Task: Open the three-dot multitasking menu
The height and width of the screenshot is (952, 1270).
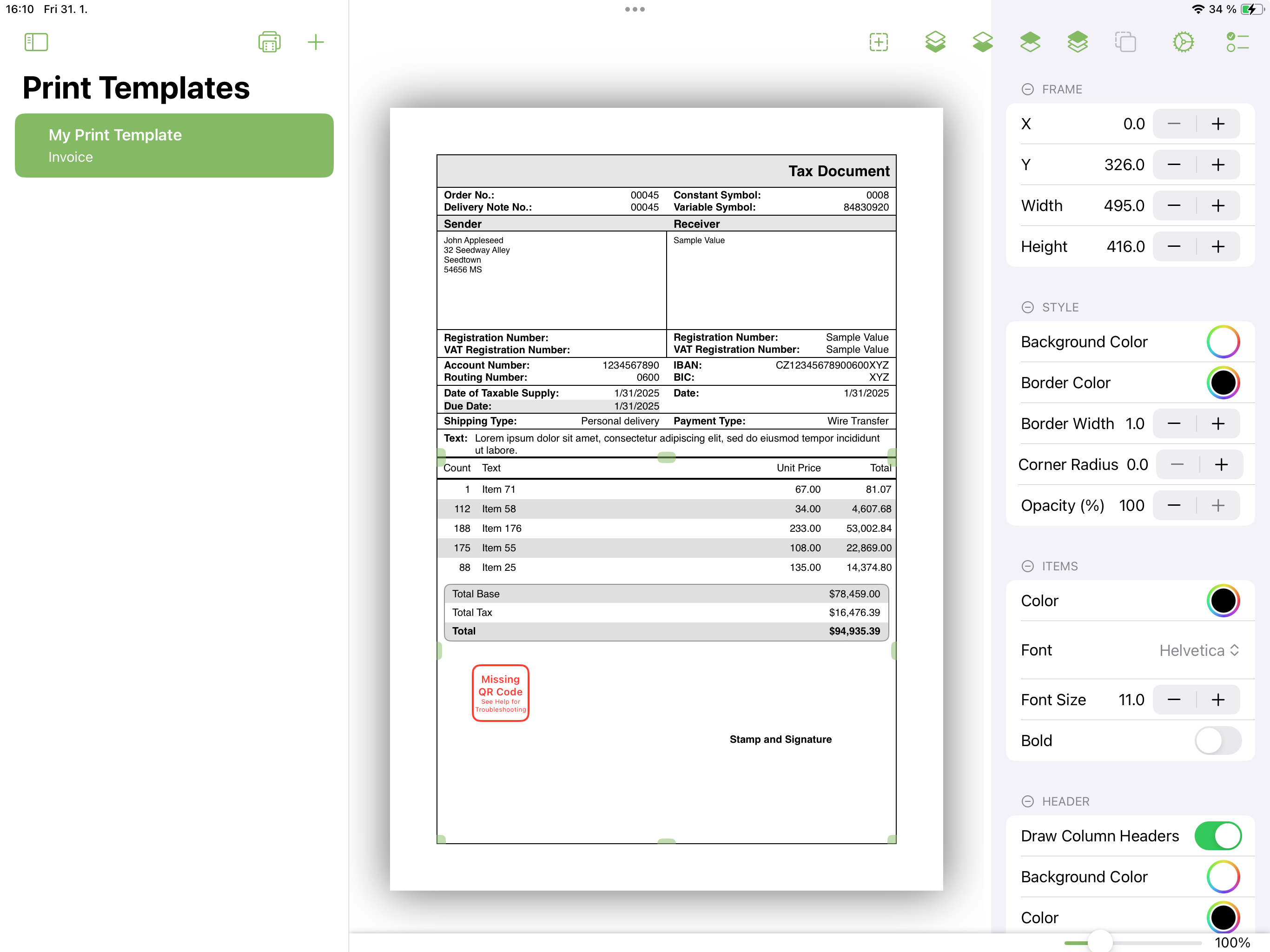Action: [x=635, y=9]
